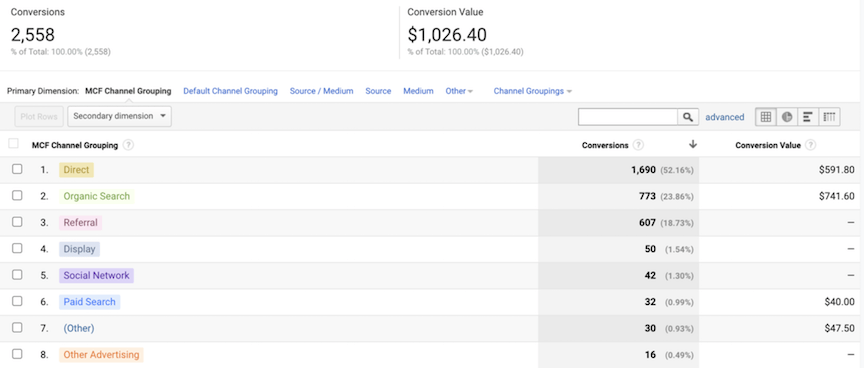Check the Other Advertising row checkbox
This screenshot has width=864, height=368.
pos(17,354)
